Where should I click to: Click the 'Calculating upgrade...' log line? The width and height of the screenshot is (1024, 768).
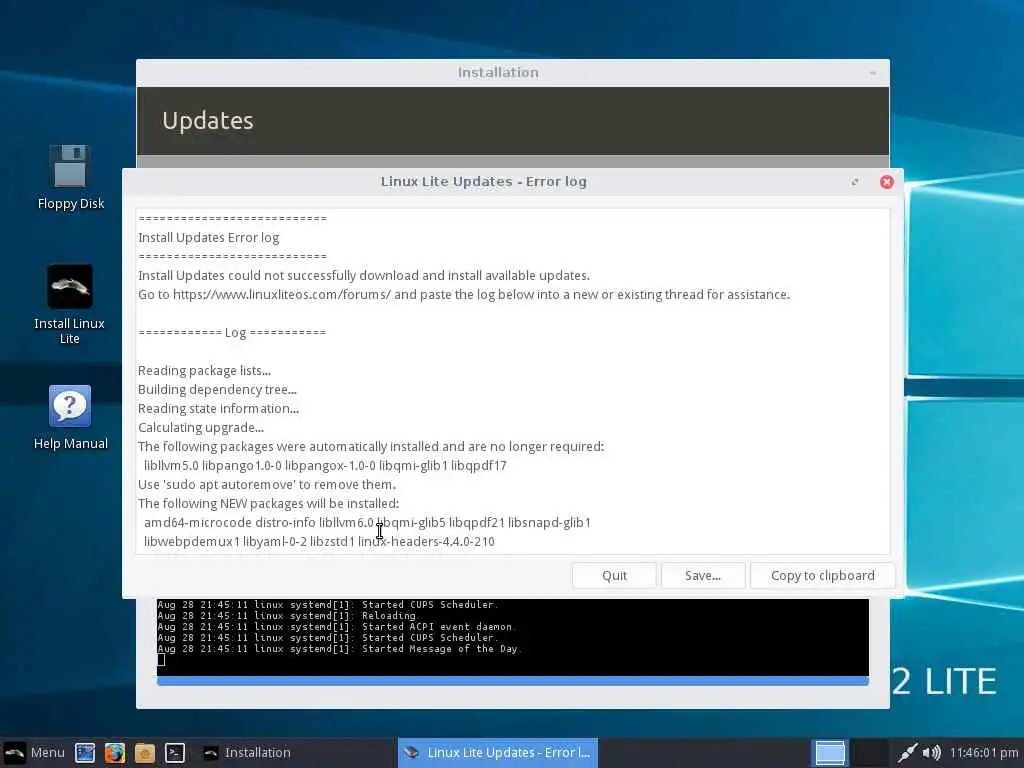click(x=201, y=427)
